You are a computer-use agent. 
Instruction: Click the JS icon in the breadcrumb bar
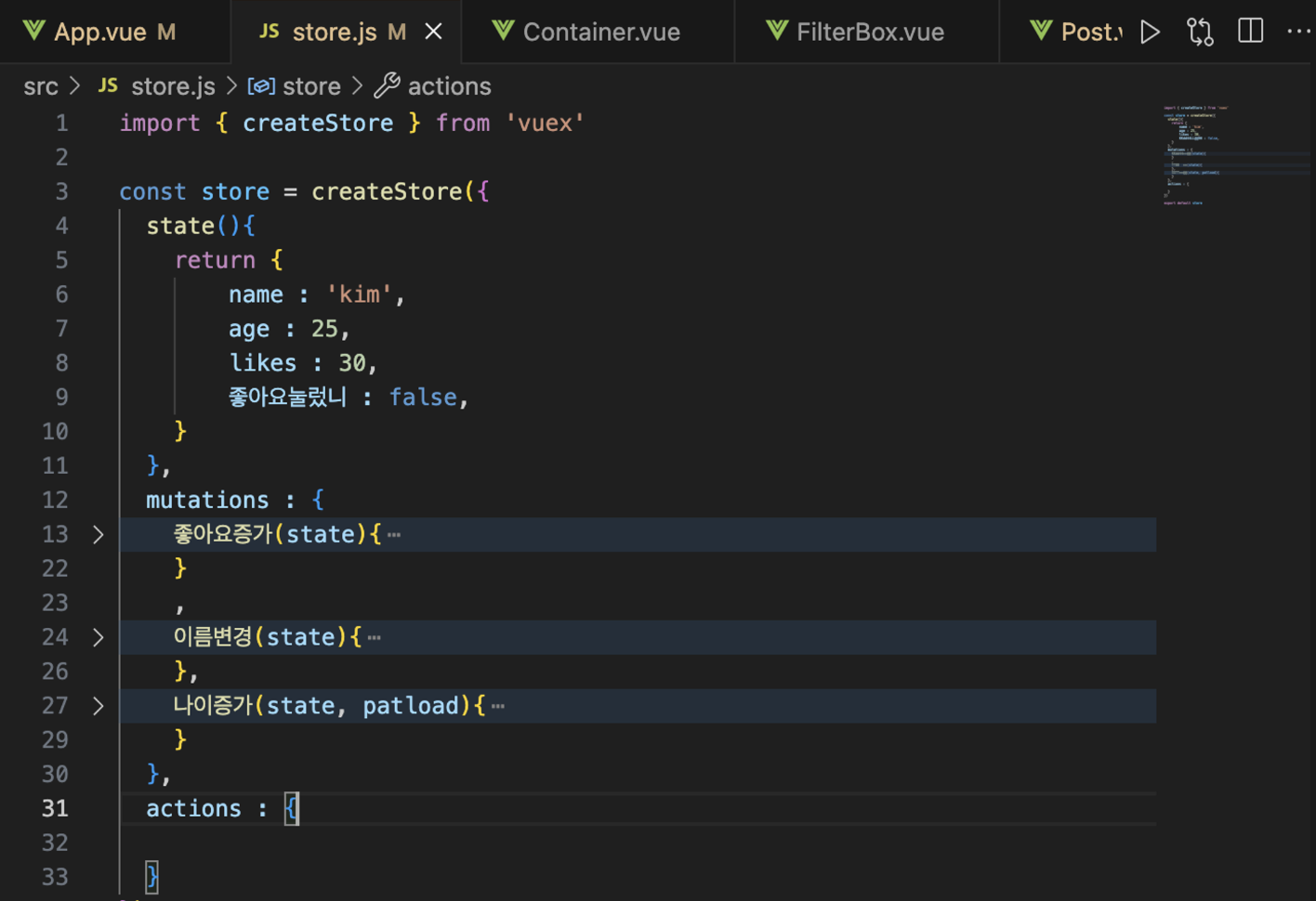click(x=107, y=85)
